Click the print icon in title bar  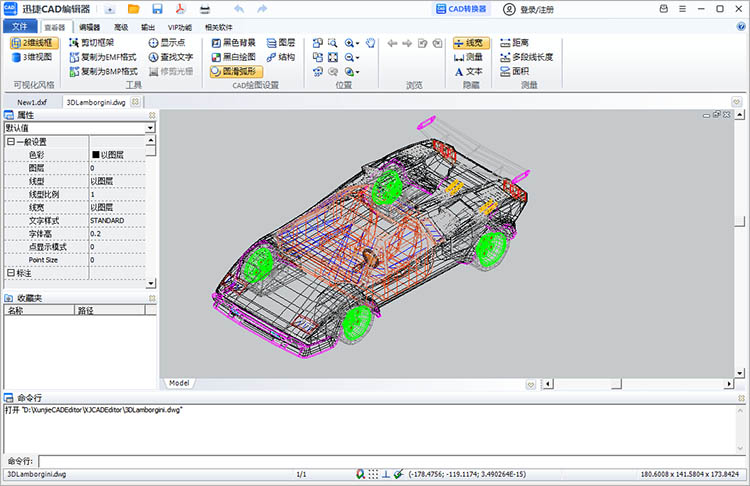(x=205, y=9)
